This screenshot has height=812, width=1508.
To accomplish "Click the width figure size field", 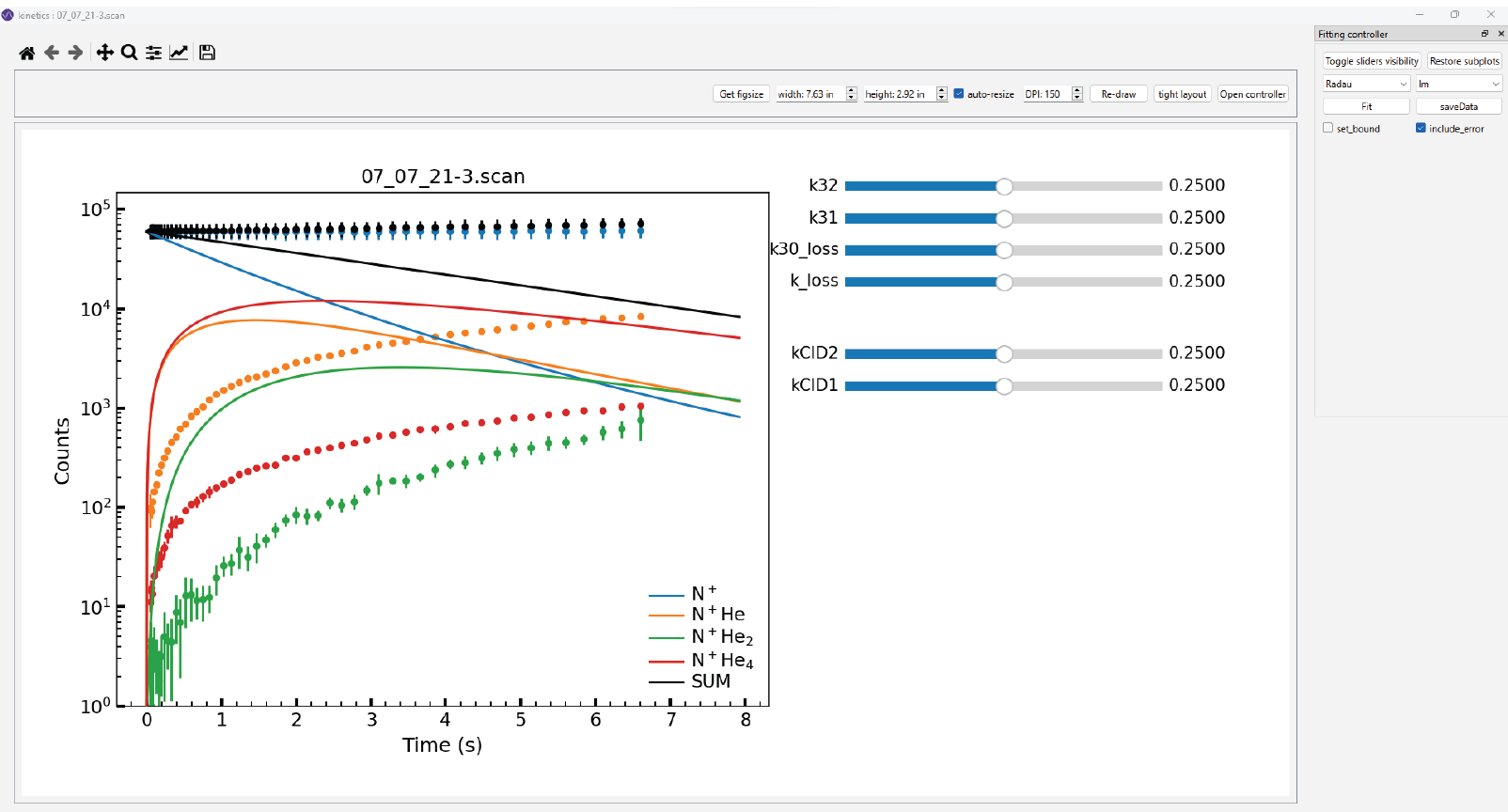I will (x=809, y=94).
